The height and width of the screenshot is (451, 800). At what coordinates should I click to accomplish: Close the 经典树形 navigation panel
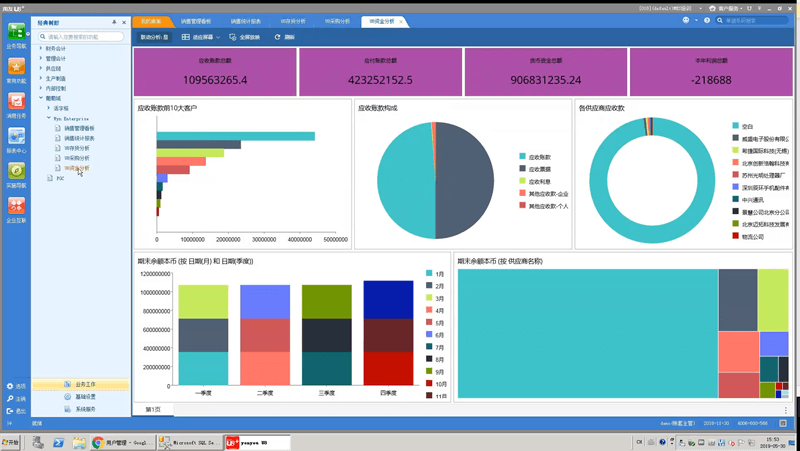click(x=124, y=22)
